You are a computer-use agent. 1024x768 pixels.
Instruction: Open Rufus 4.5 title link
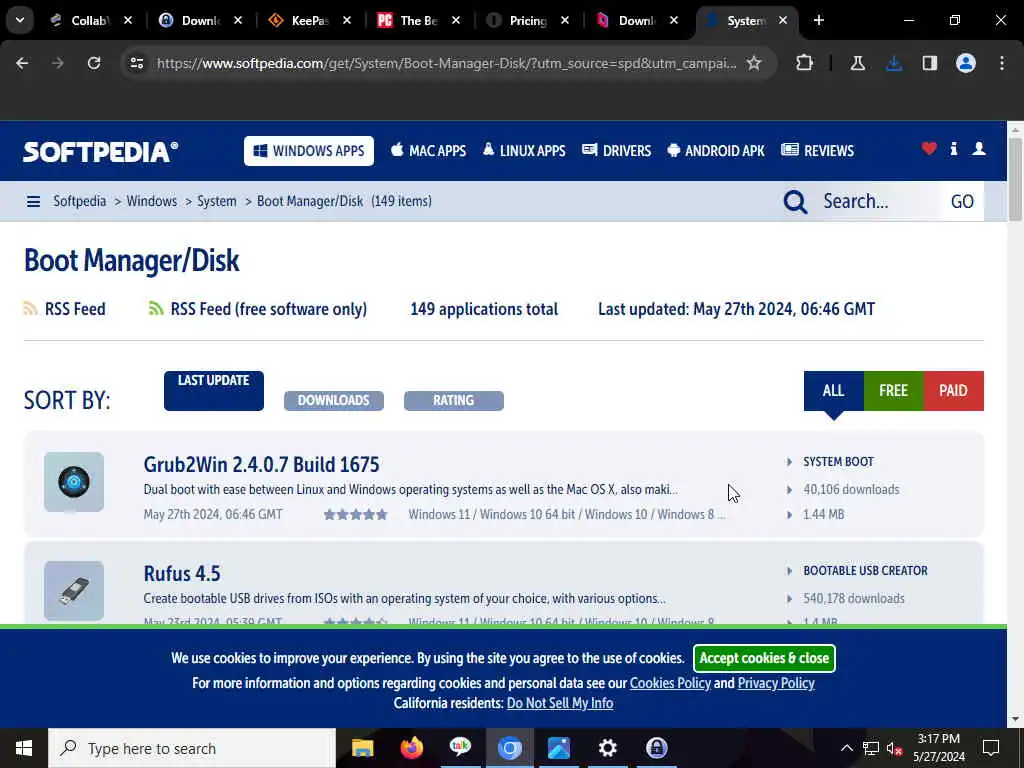[x=182, y=573]
